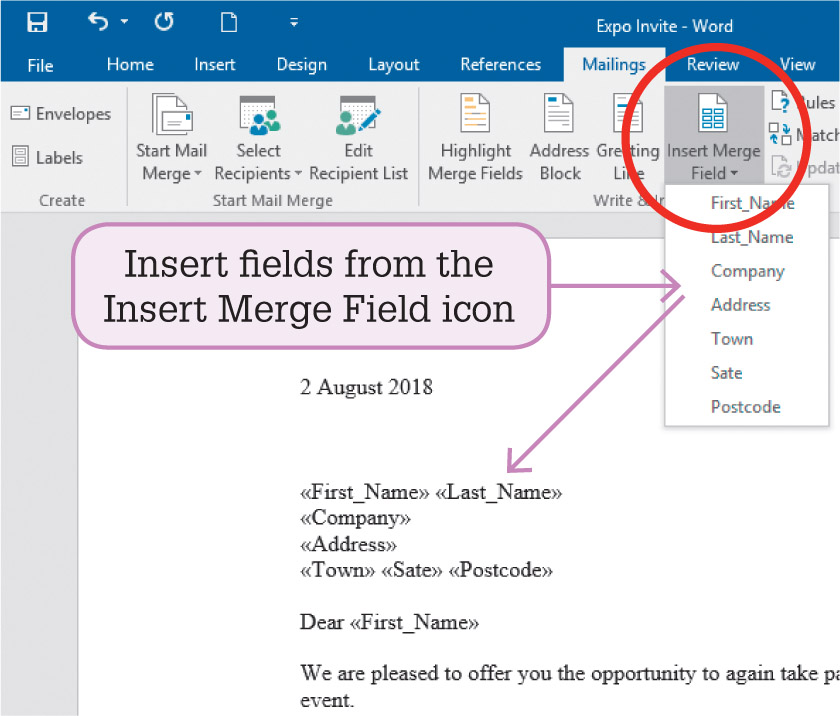
Task: Switch to the Review tab
Action: pyautogui.click(x=712, y=64)
